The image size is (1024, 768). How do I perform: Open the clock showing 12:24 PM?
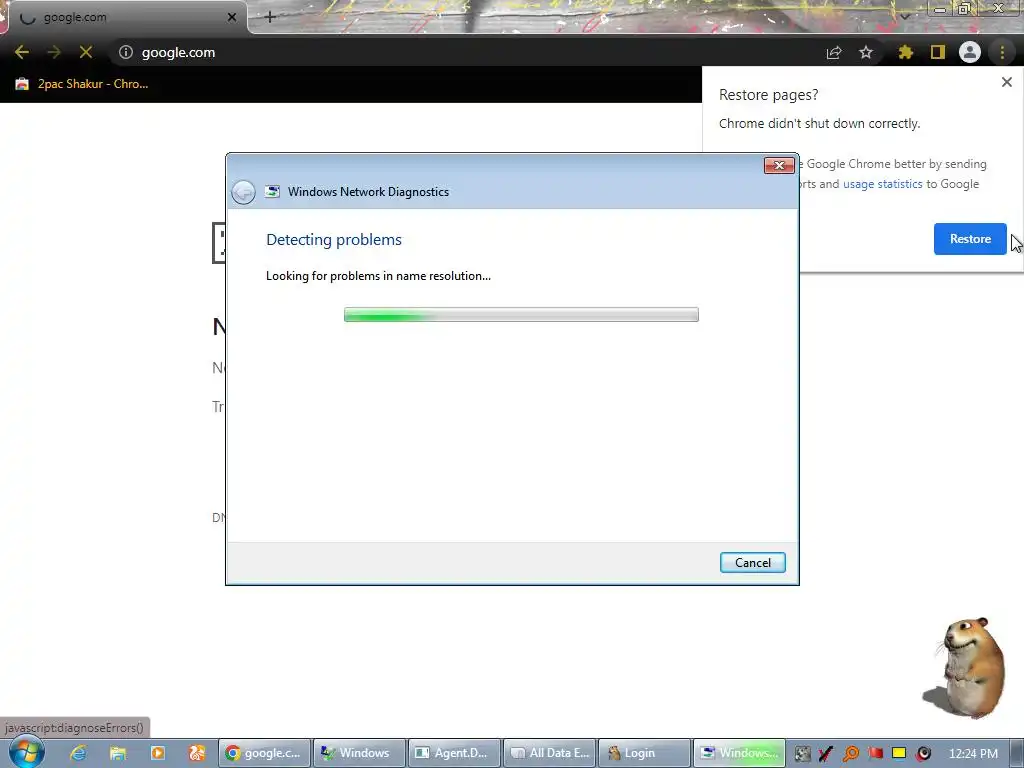pyautogui.click(x=972, y=754)
